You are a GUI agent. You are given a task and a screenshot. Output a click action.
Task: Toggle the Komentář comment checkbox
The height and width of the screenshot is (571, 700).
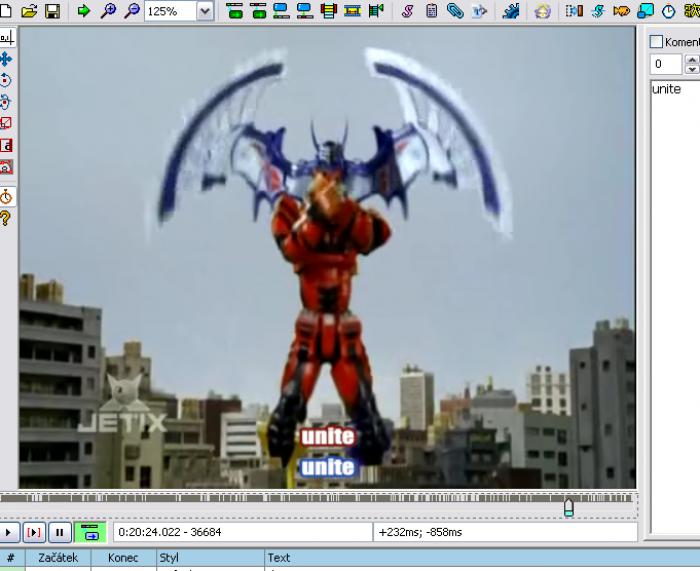pos(656,42)
